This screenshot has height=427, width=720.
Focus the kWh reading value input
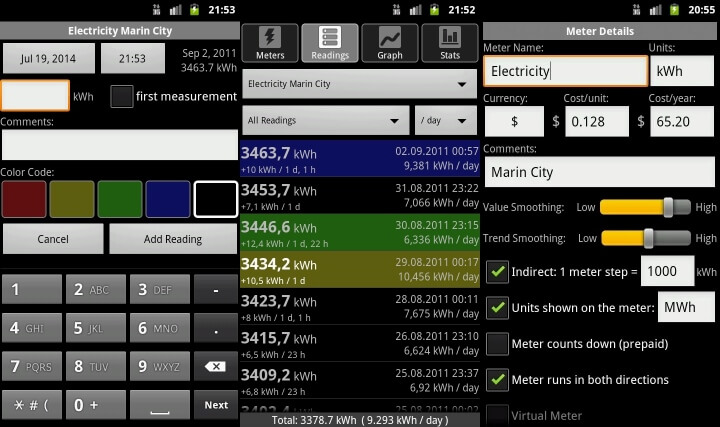click(35, 96)
